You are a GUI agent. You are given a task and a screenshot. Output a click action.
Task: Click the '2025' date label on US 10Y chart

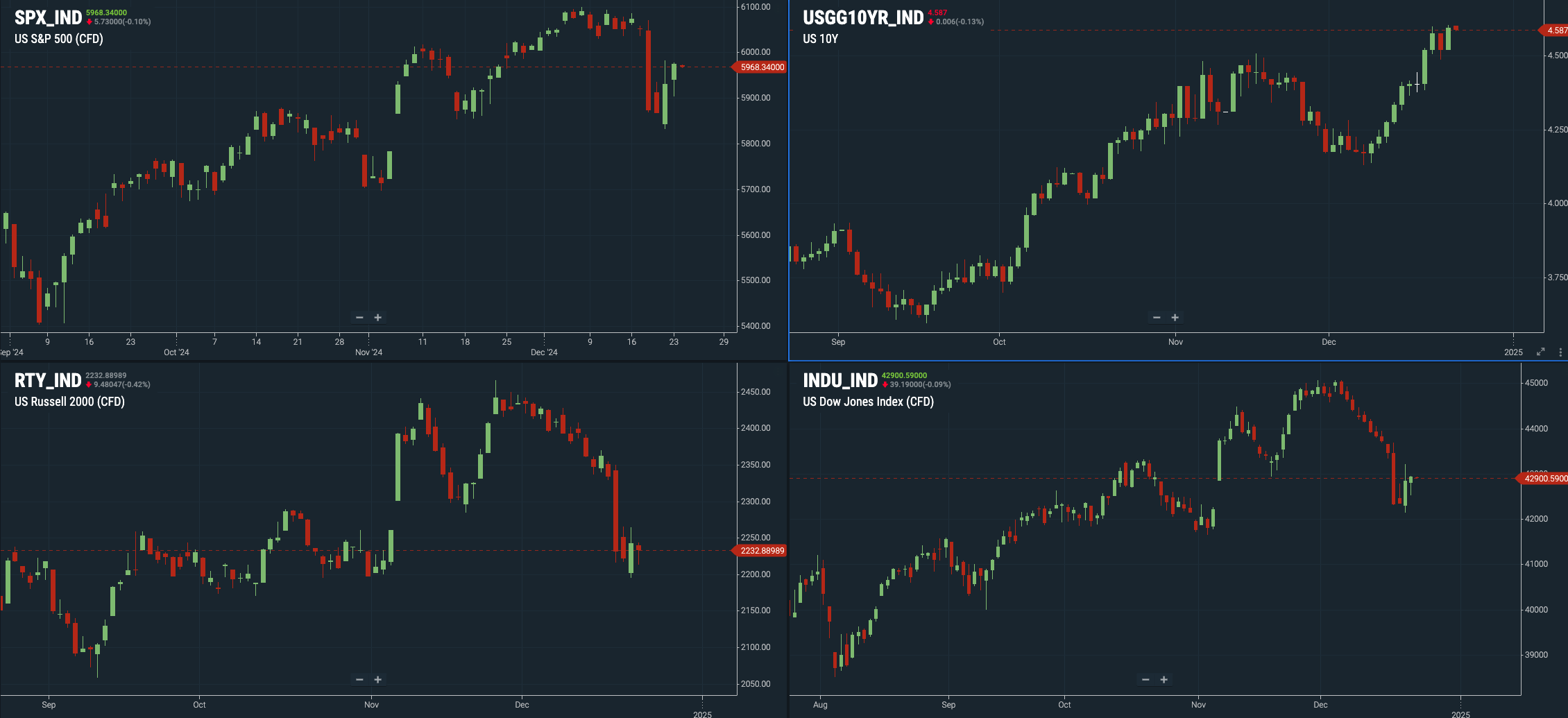(x=1513, y=352)
